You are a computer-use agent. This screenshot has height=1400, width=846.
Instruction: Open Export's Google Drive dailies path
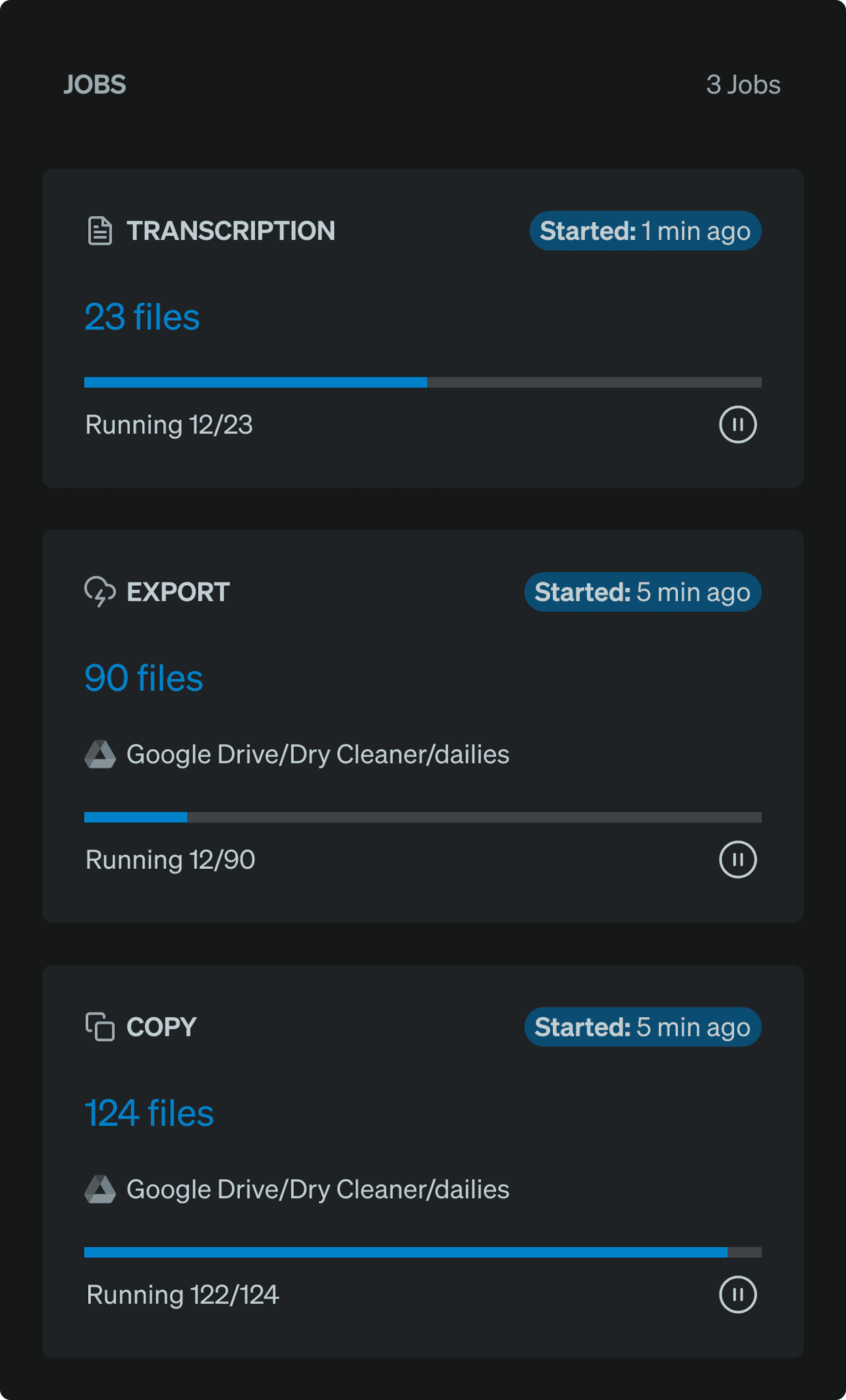318,755
